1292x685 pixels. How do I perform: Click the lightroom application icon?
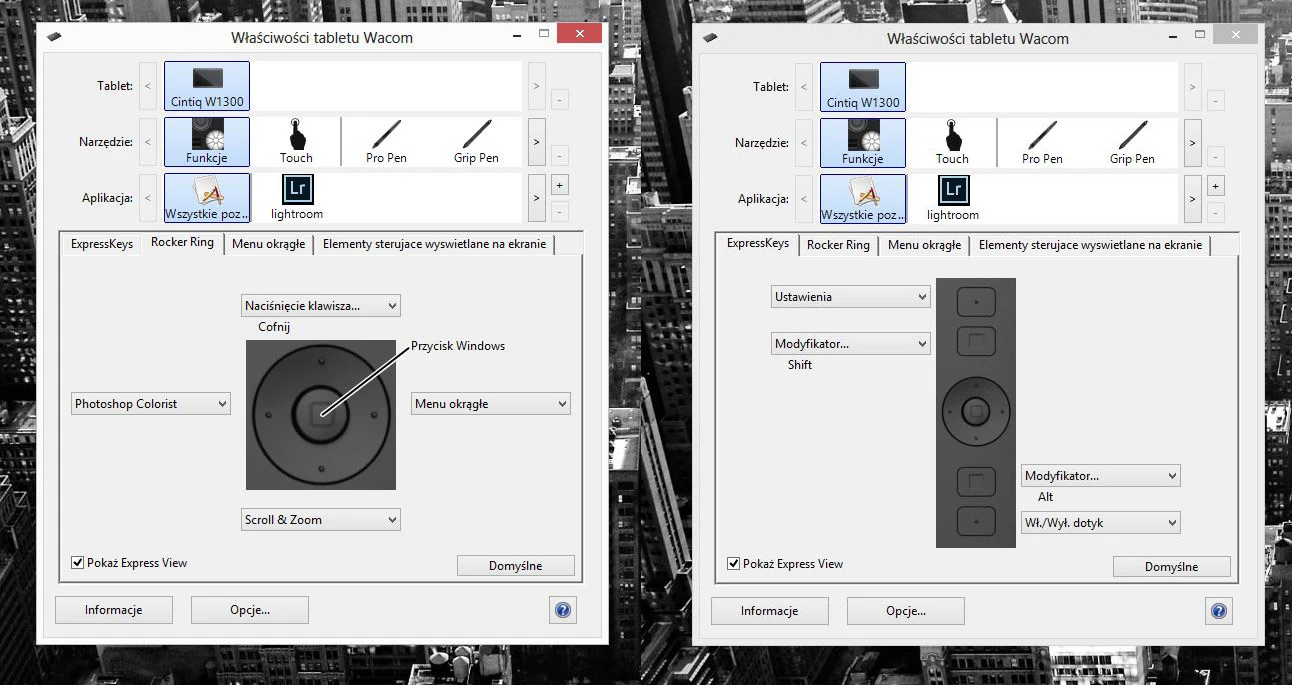click(x=296, y=197)
